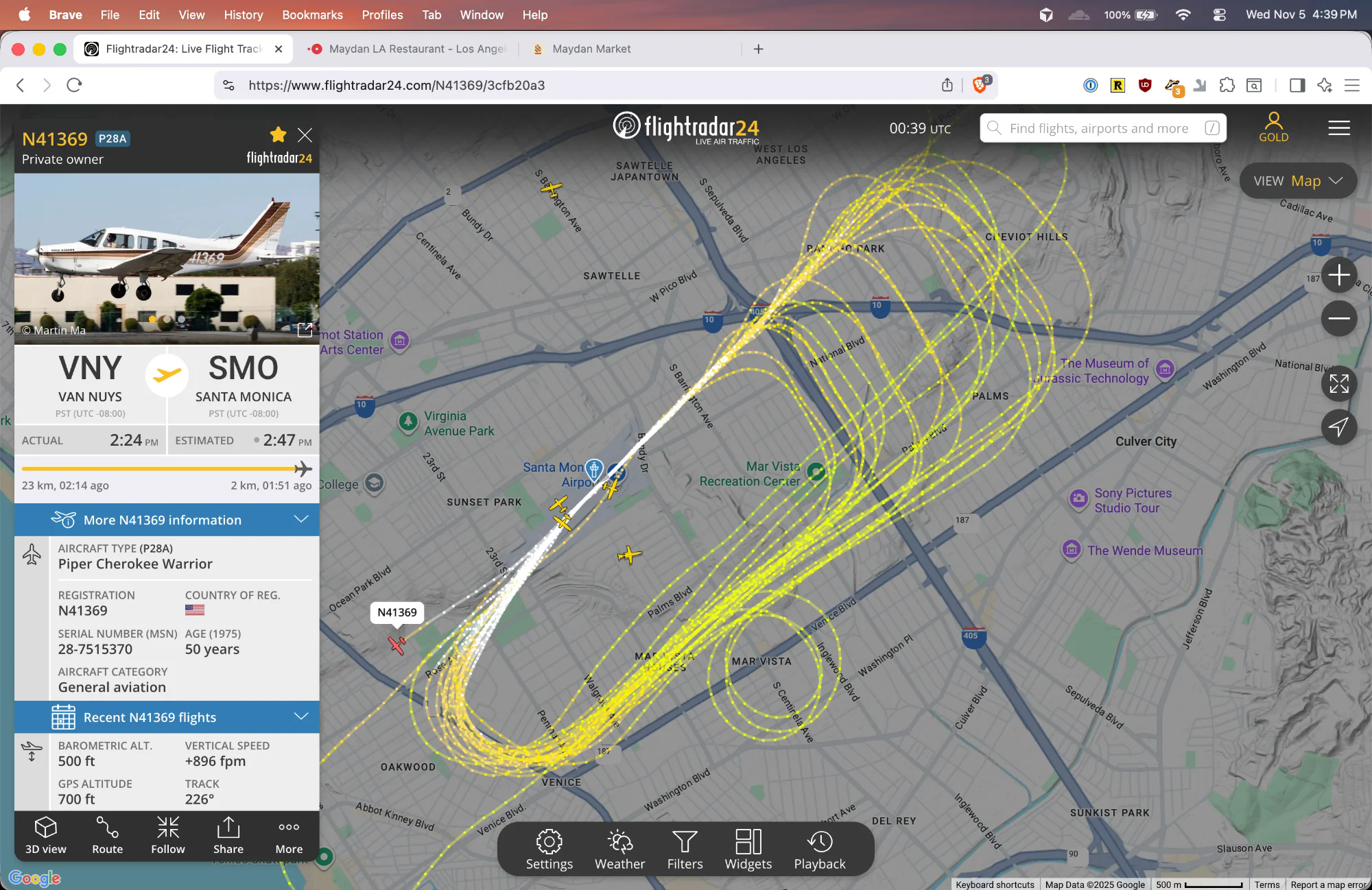Open the map Settings panel
The width and height of the screenshot is (1372, 896).
[x=549, y=849]
